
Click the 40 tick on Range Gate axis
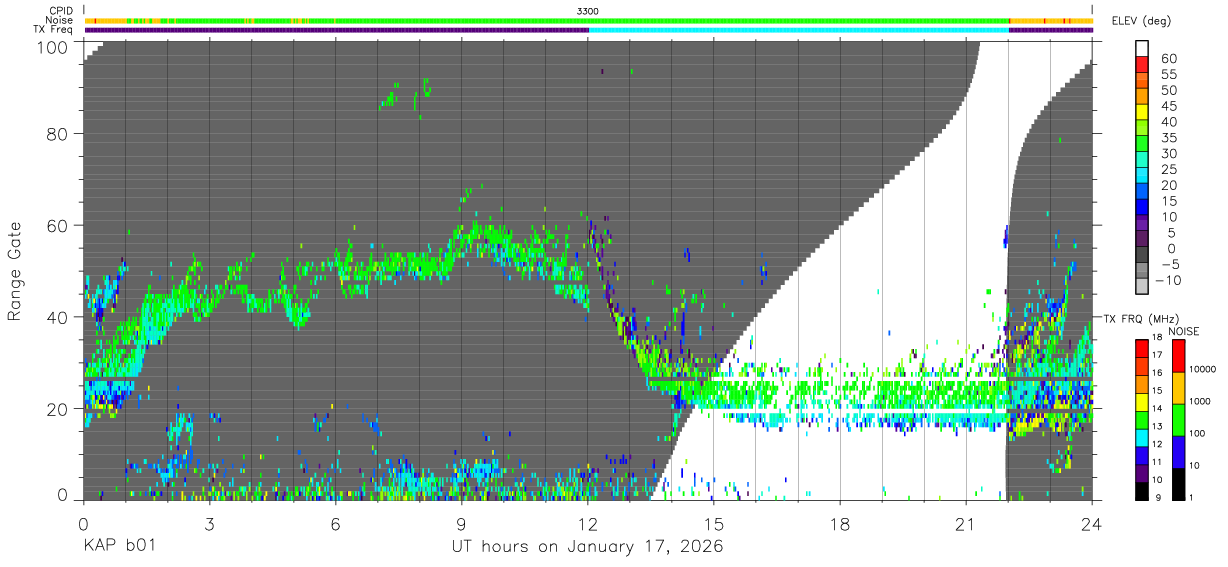[59, 318]
